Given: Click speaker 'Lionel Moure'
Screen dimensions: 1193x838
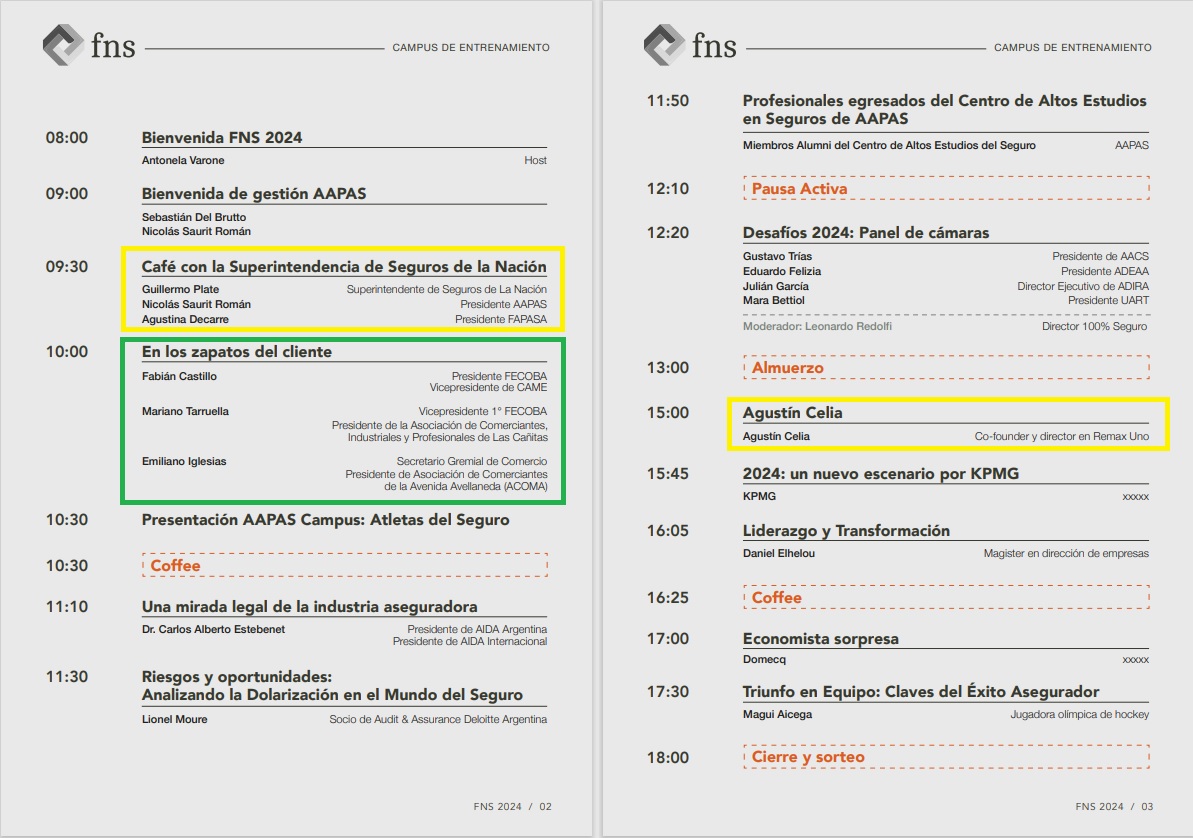Looking at the screenshot, I should click(174, 719).
